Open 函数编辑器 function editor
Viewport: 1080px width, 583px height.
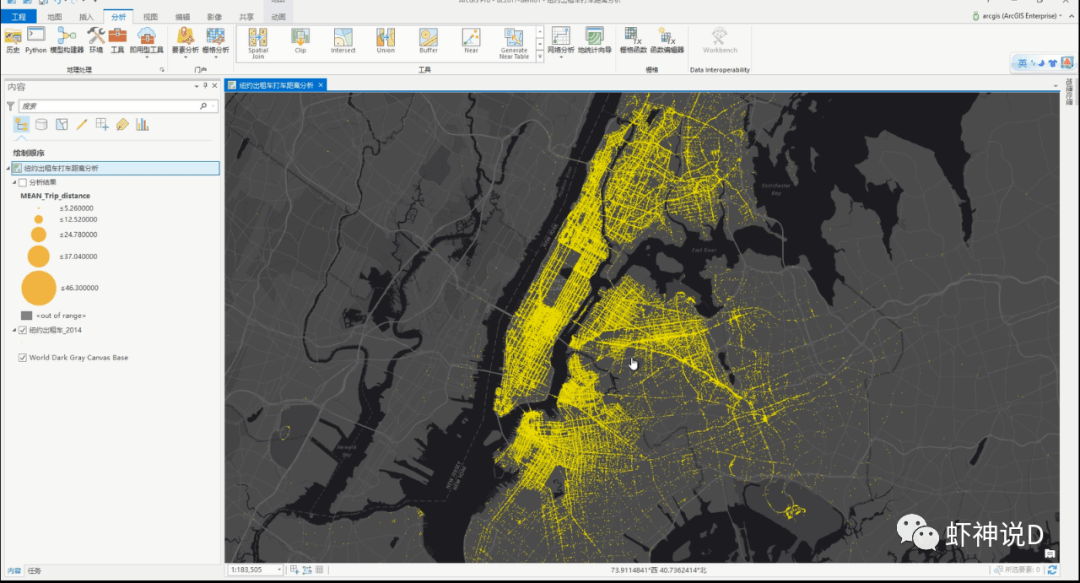point(667,41)
